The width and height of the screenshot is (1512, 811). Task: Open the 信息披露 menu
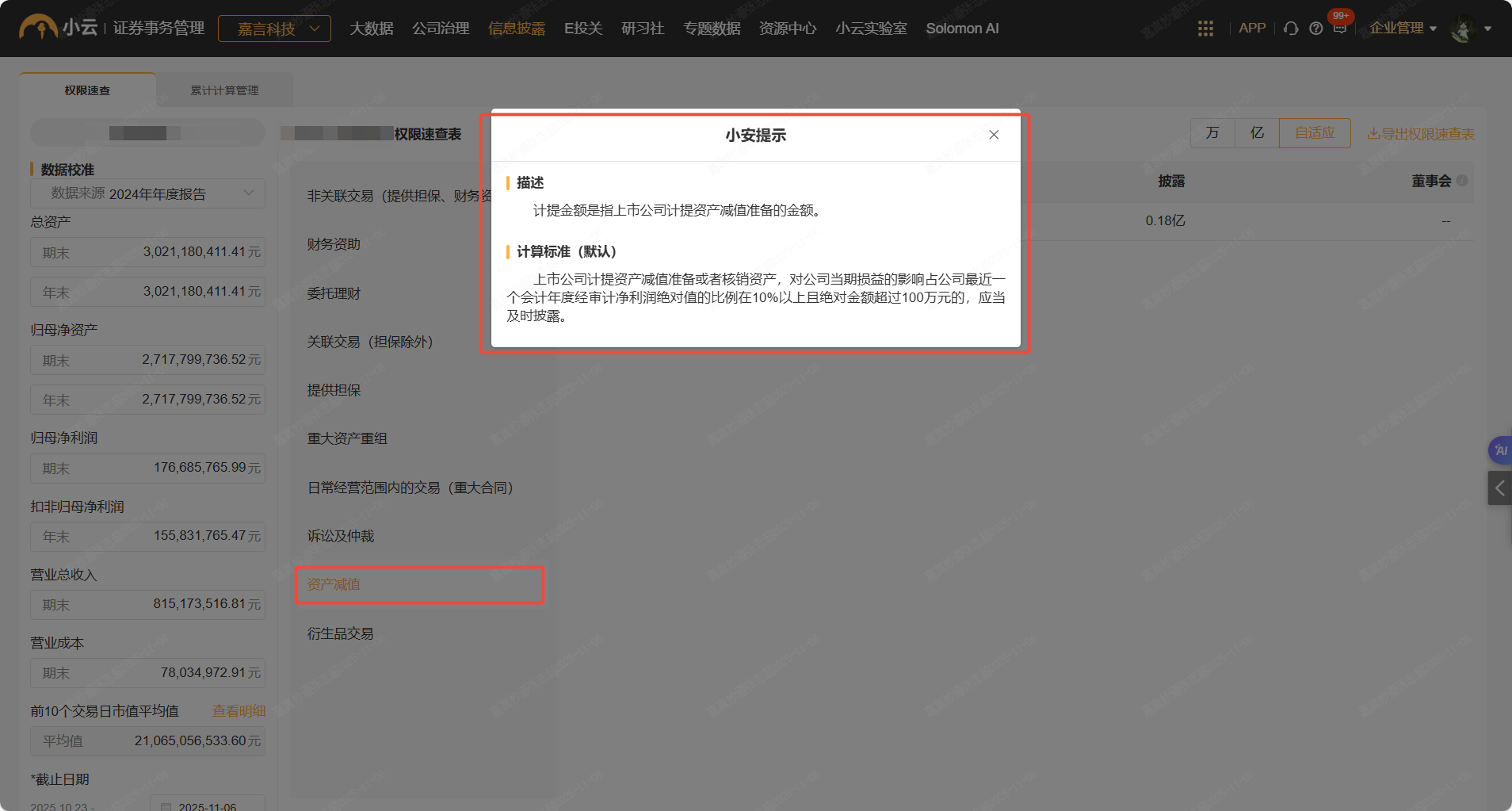[x=517, y=29]
